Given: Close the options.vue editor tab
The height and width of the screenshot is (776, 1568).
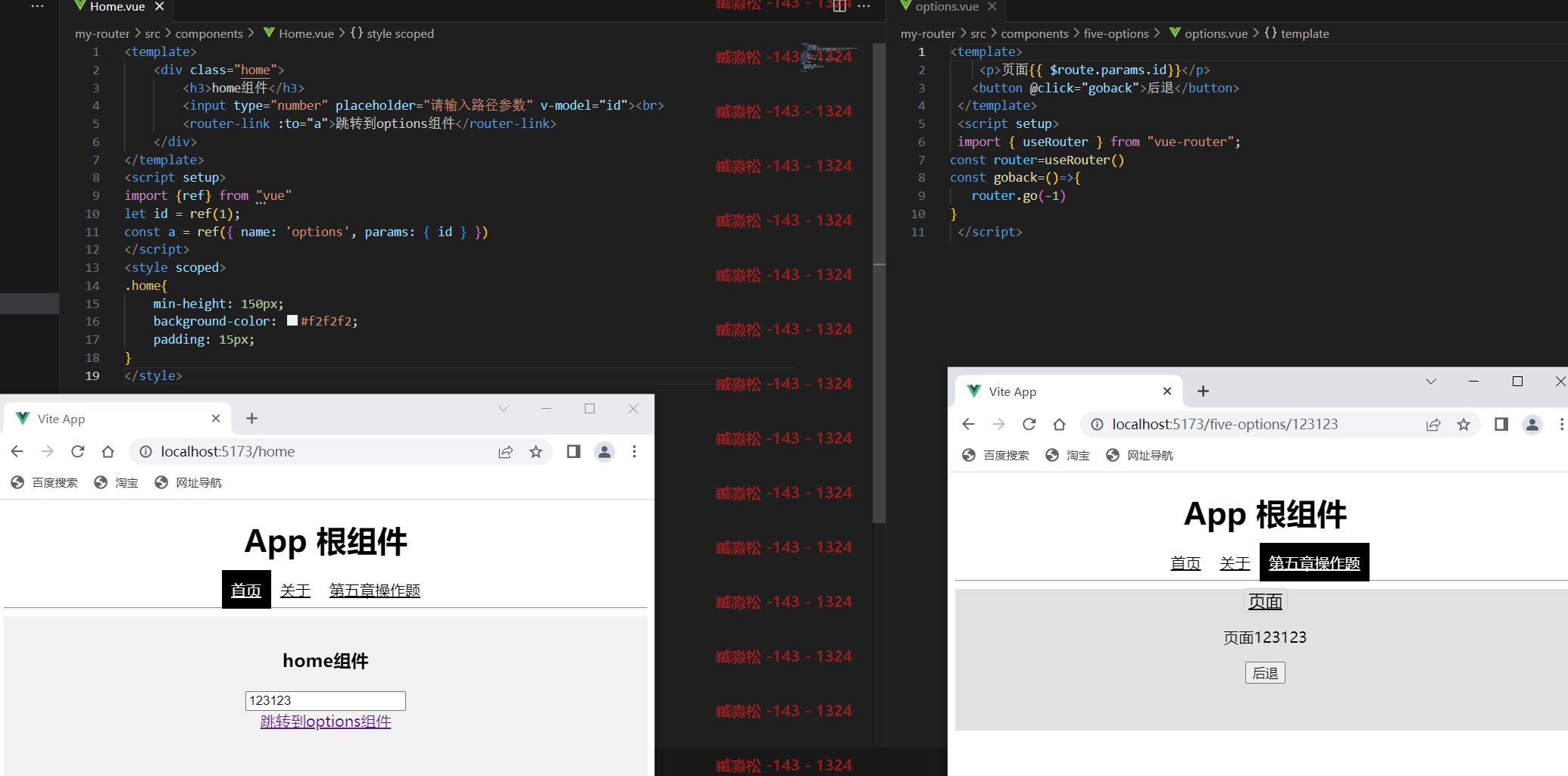Looking at the screenshot, I should (x=992, y=7).
